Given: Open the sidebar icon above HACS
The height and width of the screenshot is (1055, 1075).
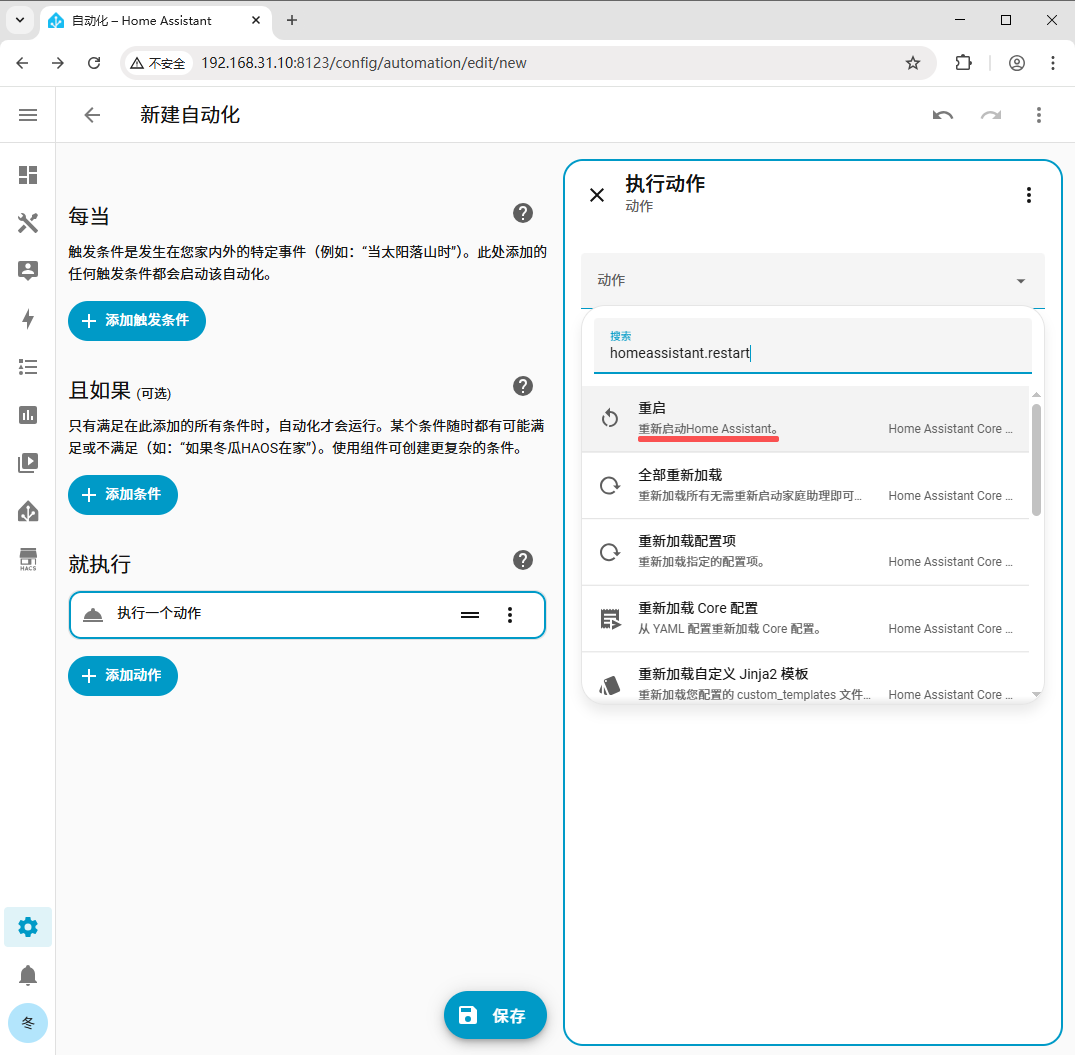Looking at the screenshot, I should coord(27,511).
